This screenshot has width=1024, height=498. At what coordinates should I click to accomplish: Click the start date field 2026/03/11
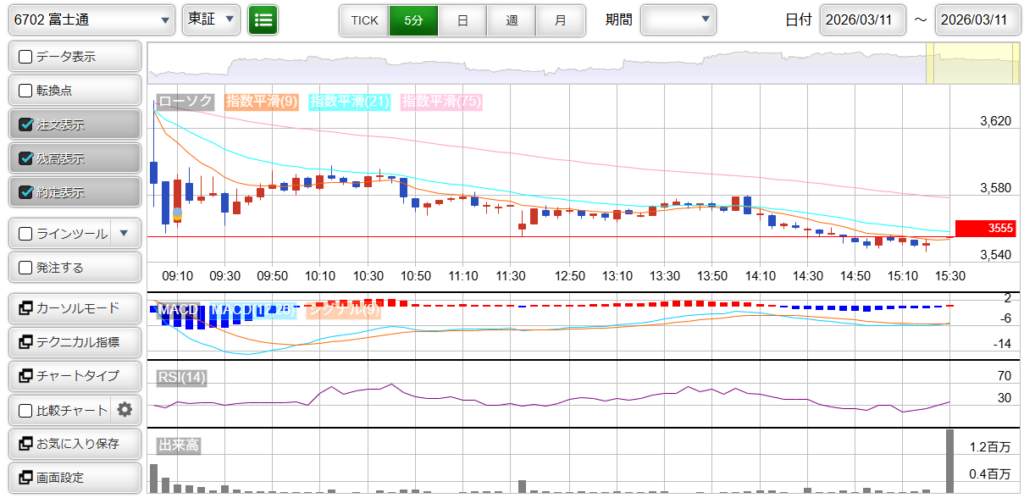[862, 20]
